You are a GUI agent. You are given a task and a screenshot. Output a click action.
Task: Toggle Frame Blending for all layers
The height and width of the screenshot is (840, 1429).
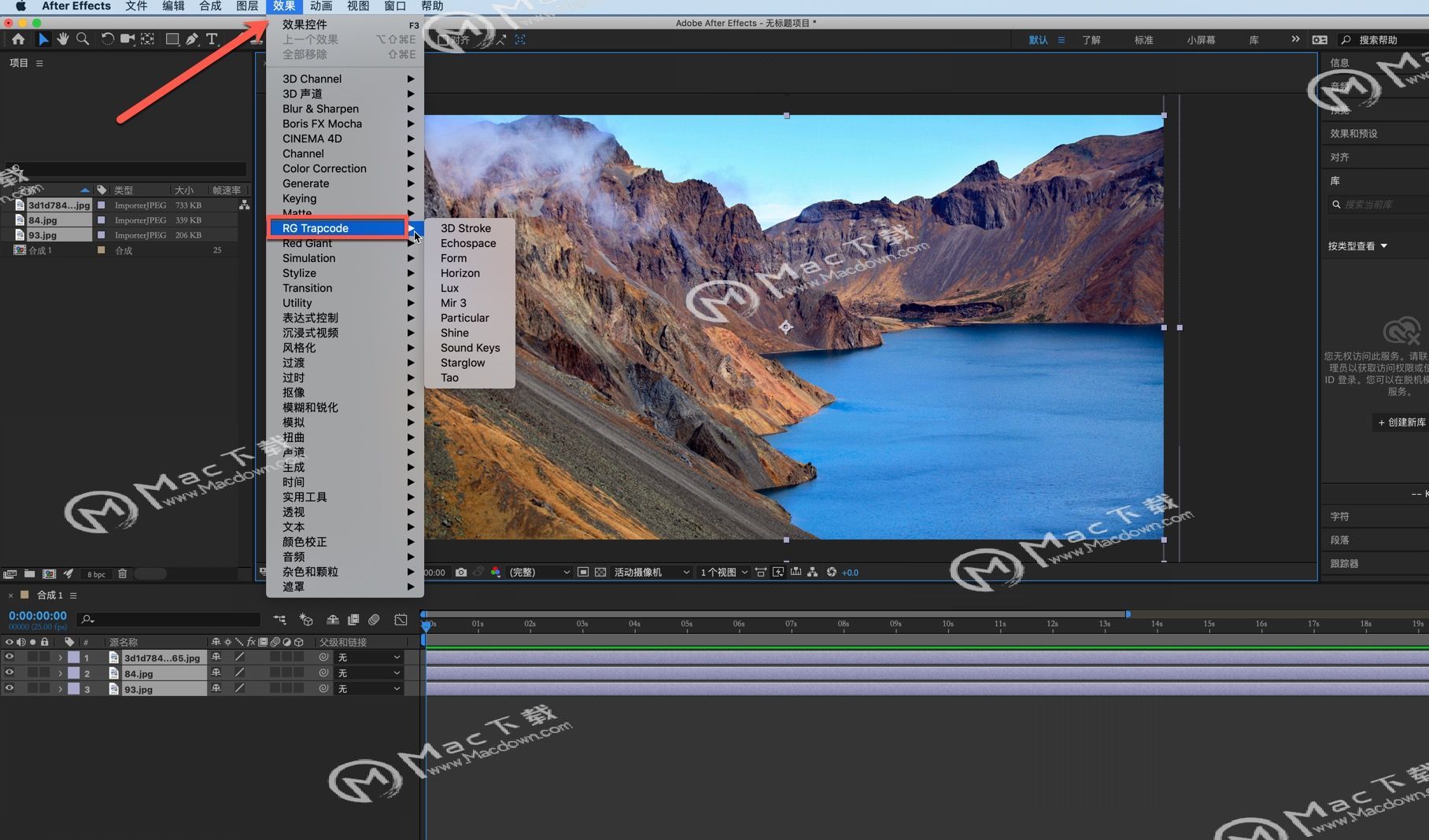pos(353,620)
